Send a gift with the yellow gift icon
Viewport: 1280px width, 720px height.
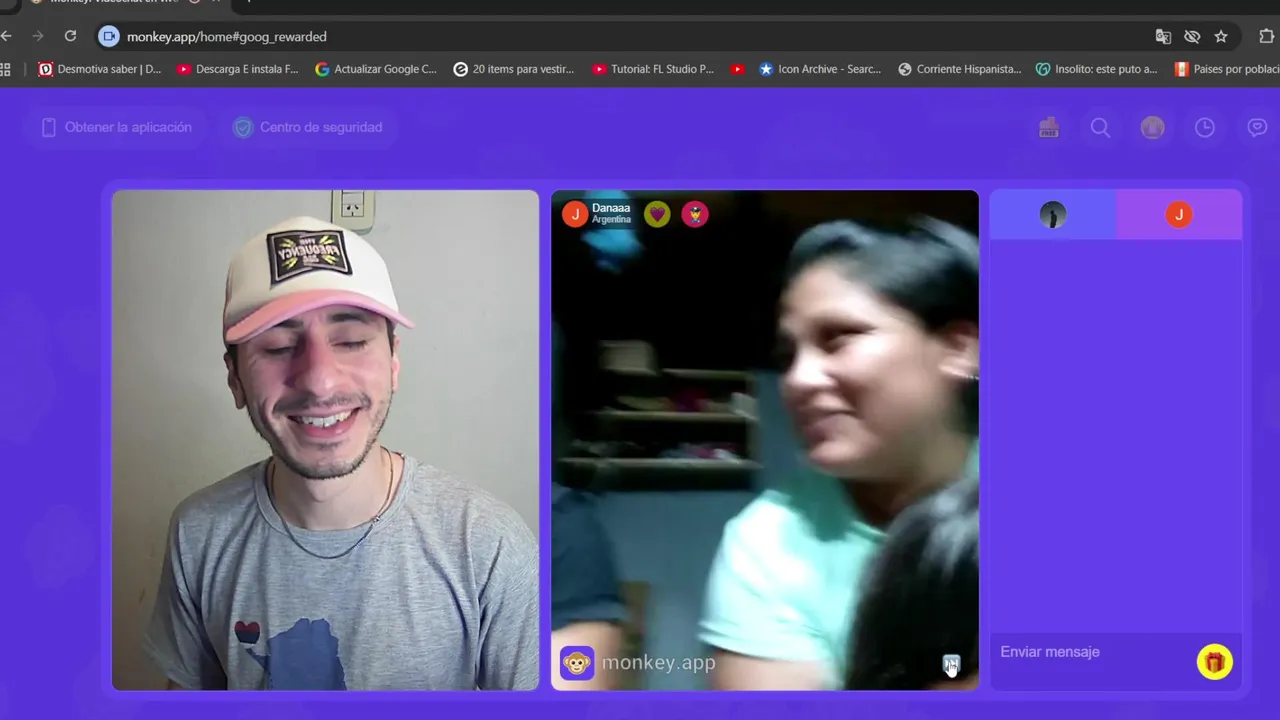[x=1215, y=662]
